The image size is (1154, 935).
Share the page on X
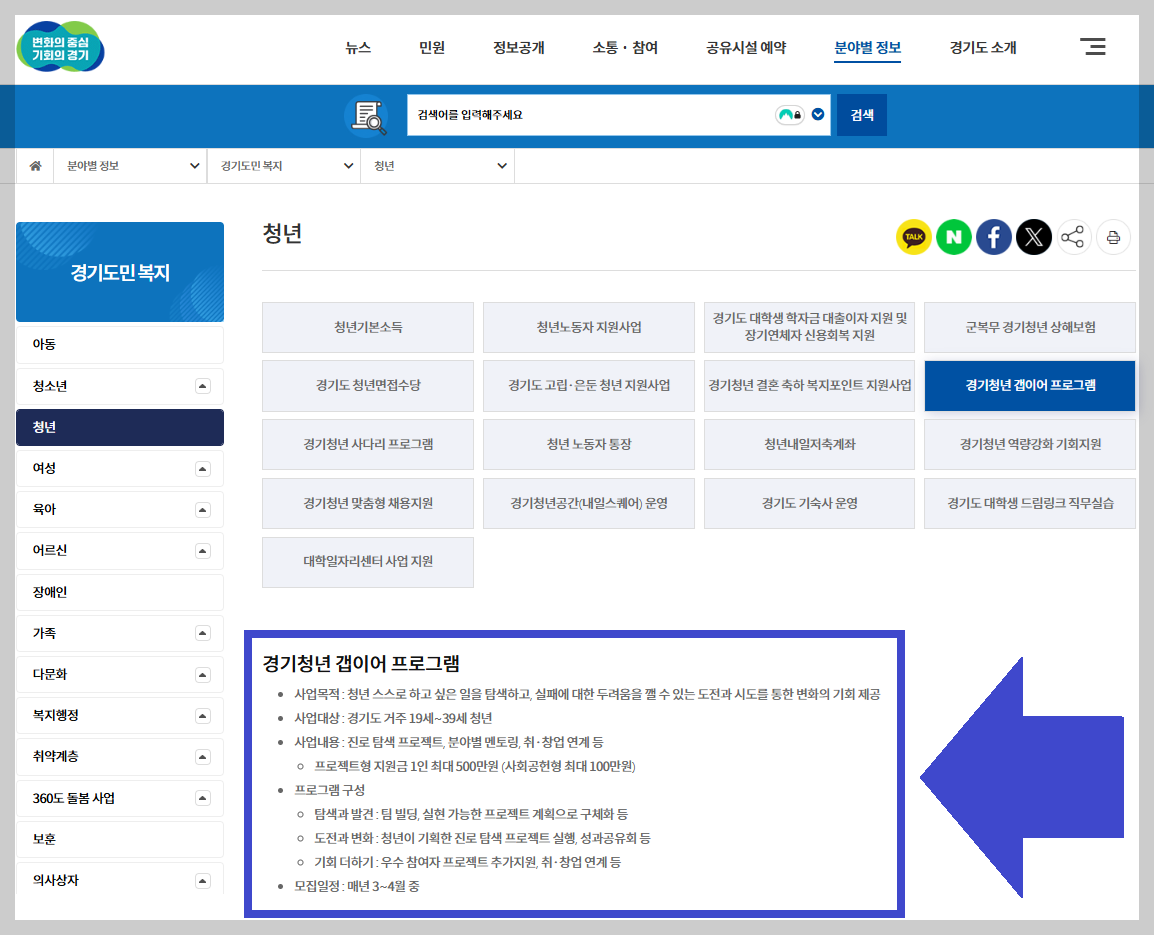click(x=1033, y=237)
